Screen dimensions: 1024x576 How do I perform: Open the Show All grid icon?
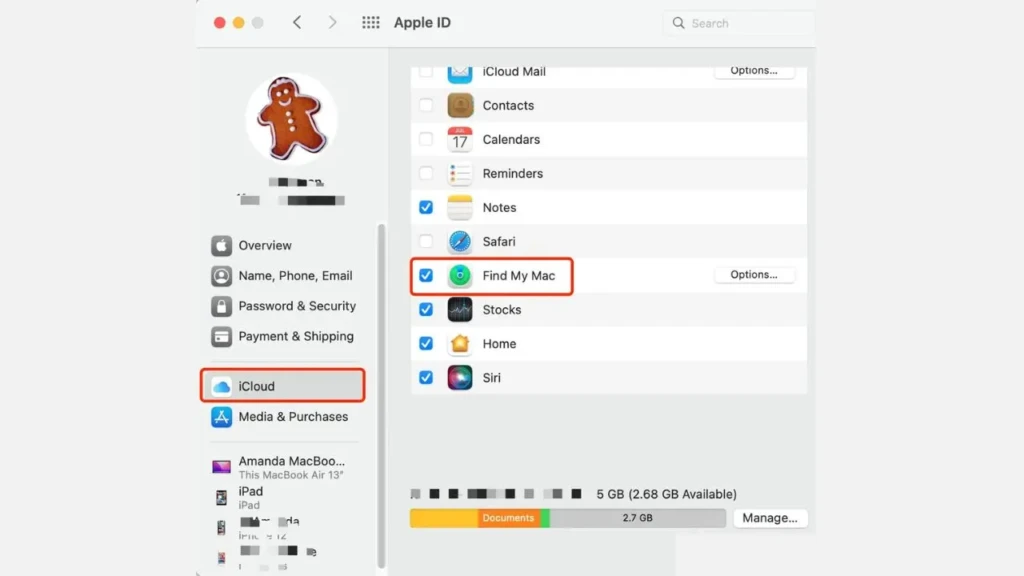370,22
